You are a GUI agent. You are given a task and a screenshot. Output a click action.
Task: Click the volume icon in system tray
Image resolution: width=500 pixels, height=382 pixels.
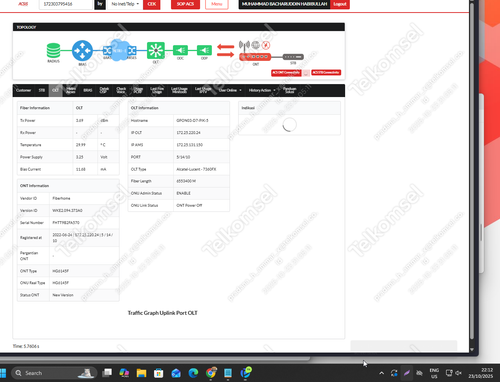click(x=459, y=373)
